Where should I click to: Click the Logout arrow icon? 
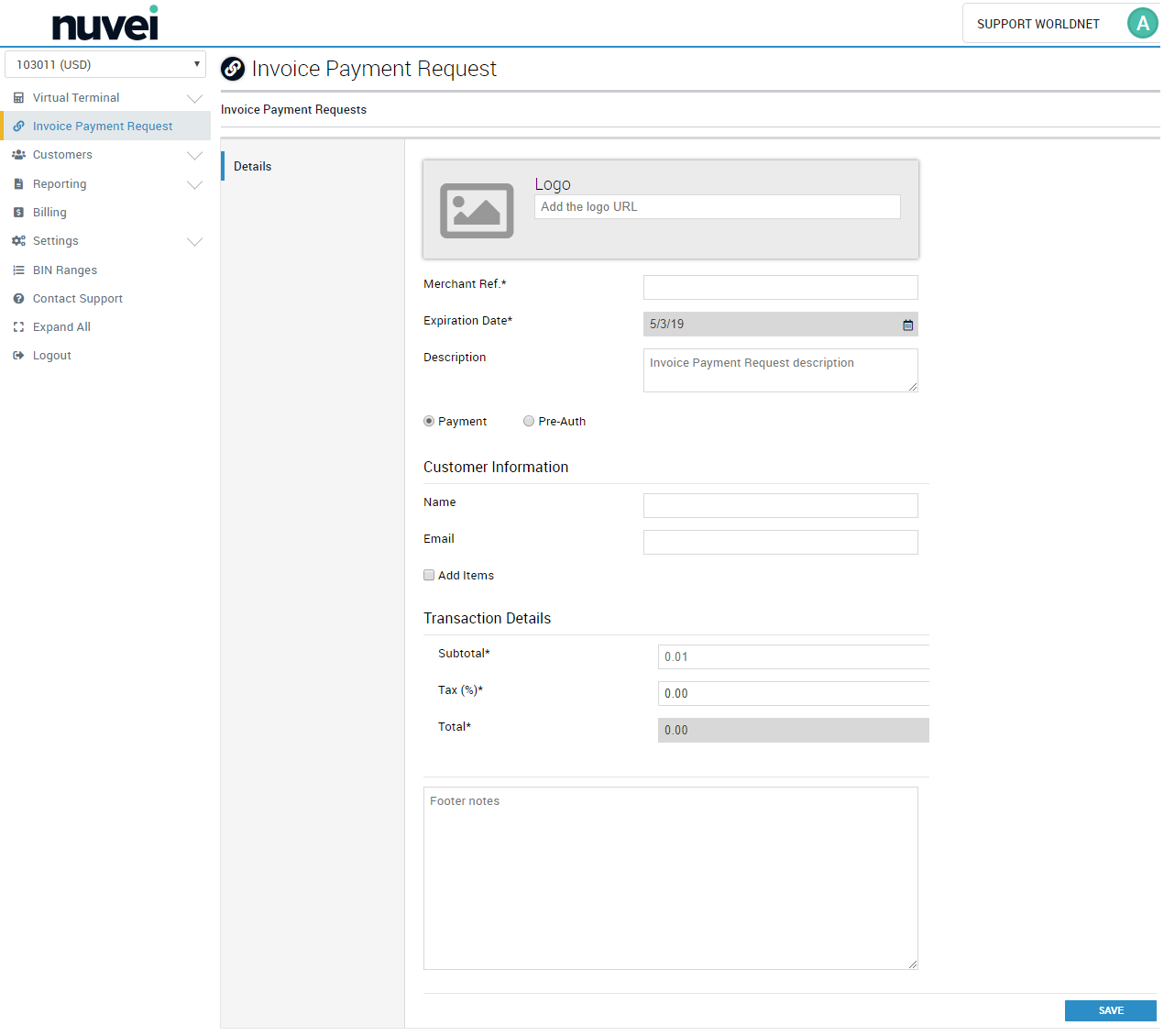click(x=18, y=356)
